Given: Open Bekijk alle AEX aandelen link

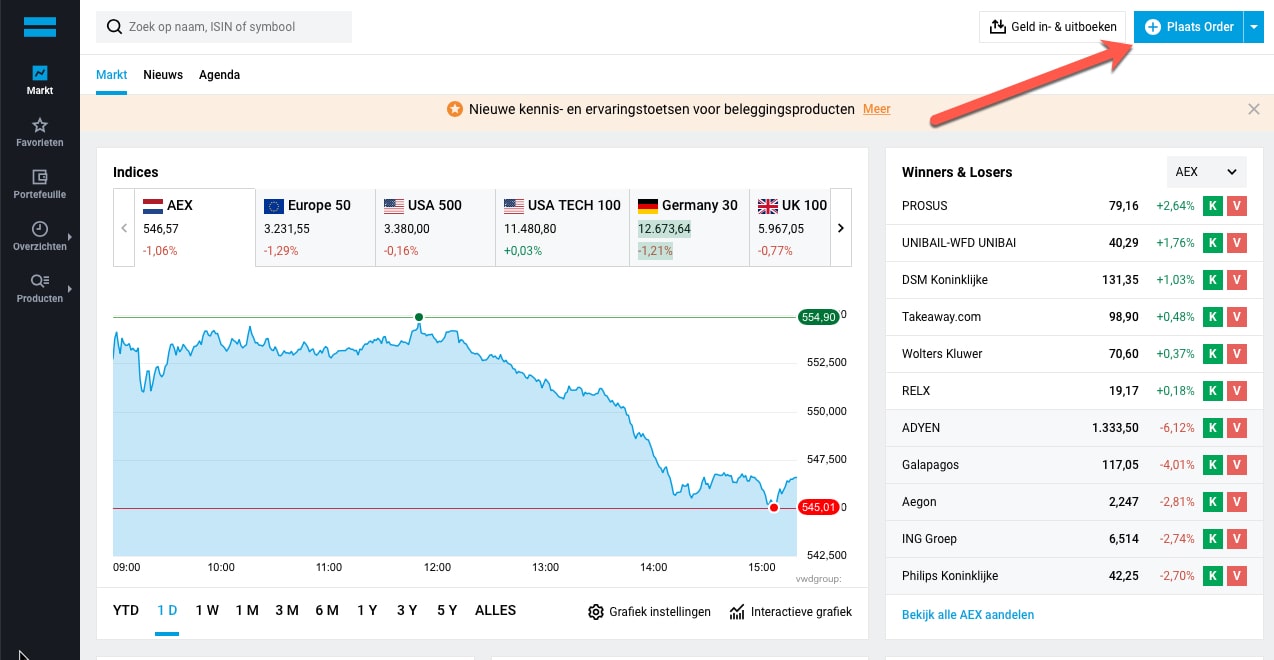Looking at the screenshot, I should coord(968,615).
